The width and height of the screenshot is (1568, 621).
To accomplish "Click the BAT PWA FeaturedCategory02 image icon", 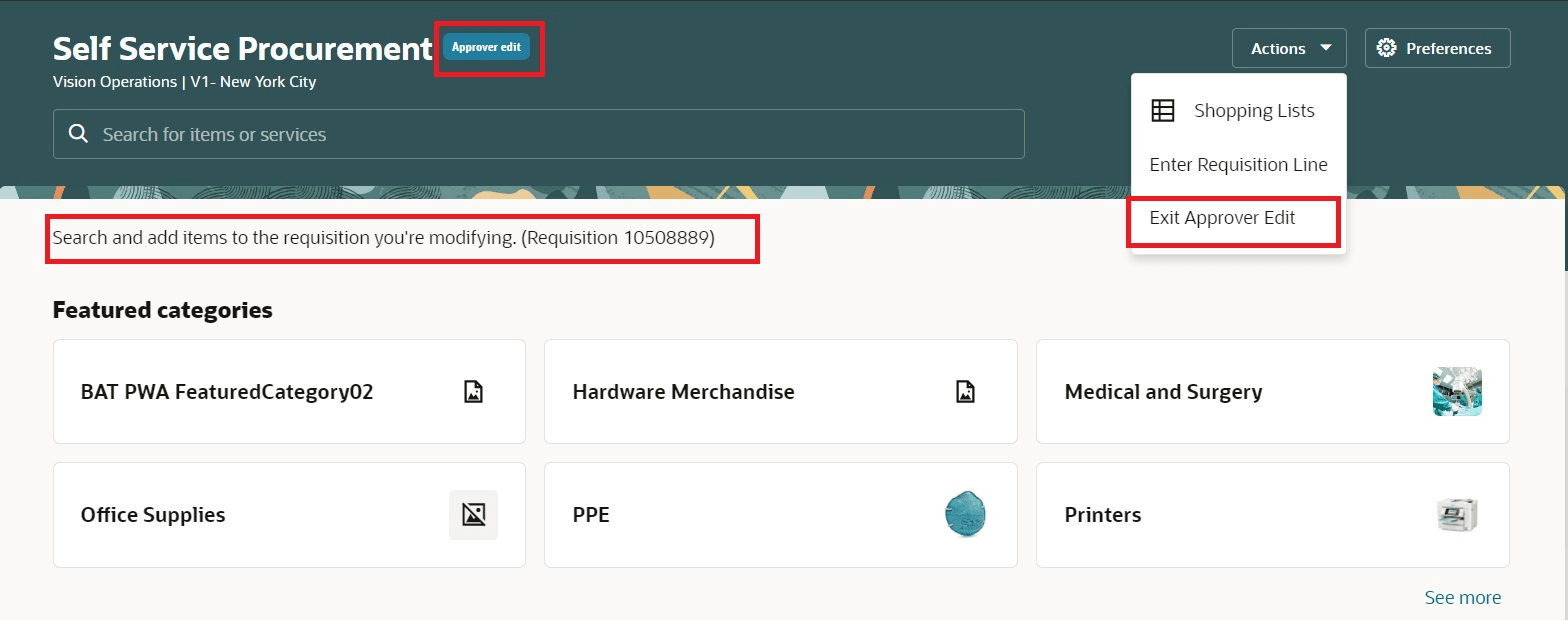I will pos(474,392).
